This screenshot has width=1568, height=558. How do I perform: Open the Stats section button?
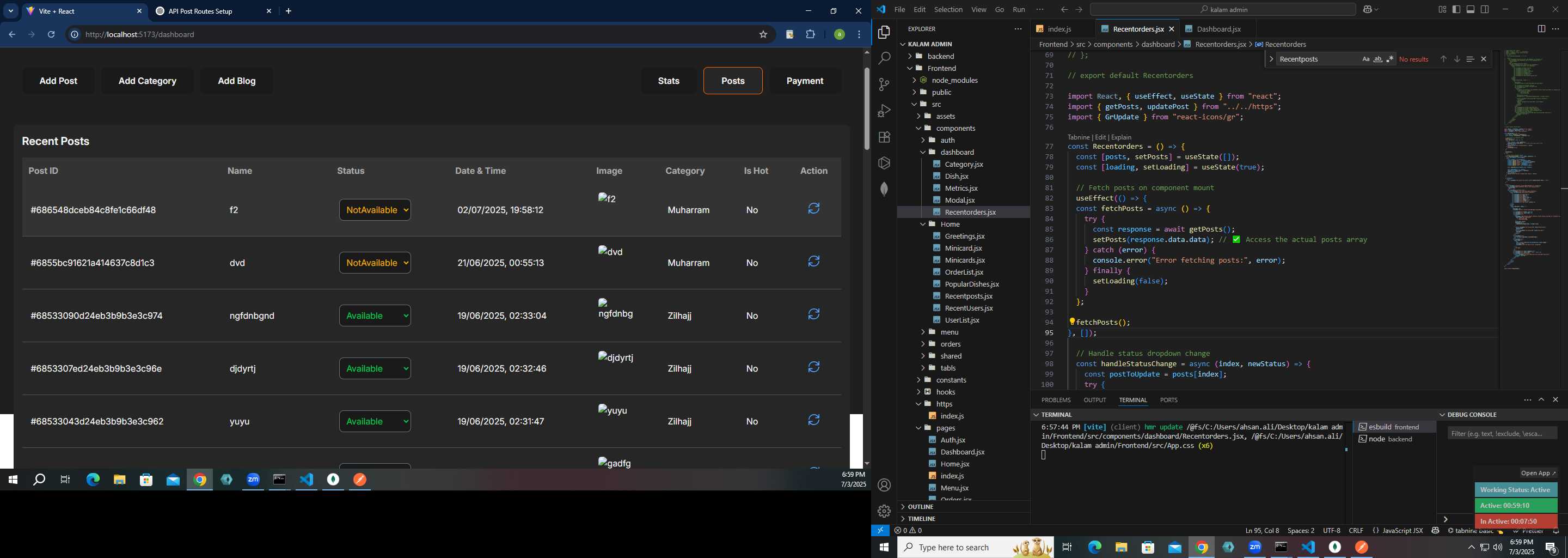click(x=669, y=81)
